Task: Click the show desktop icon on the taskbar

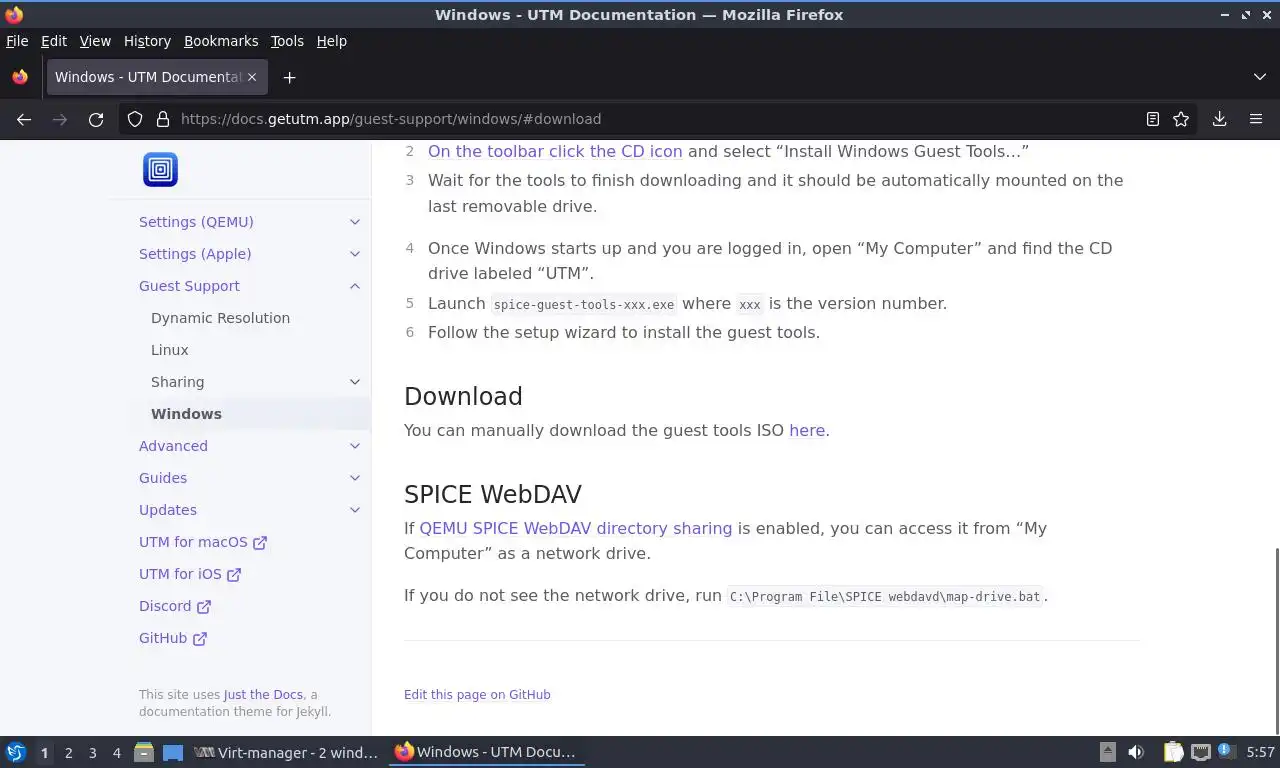Action: (173, 752)
